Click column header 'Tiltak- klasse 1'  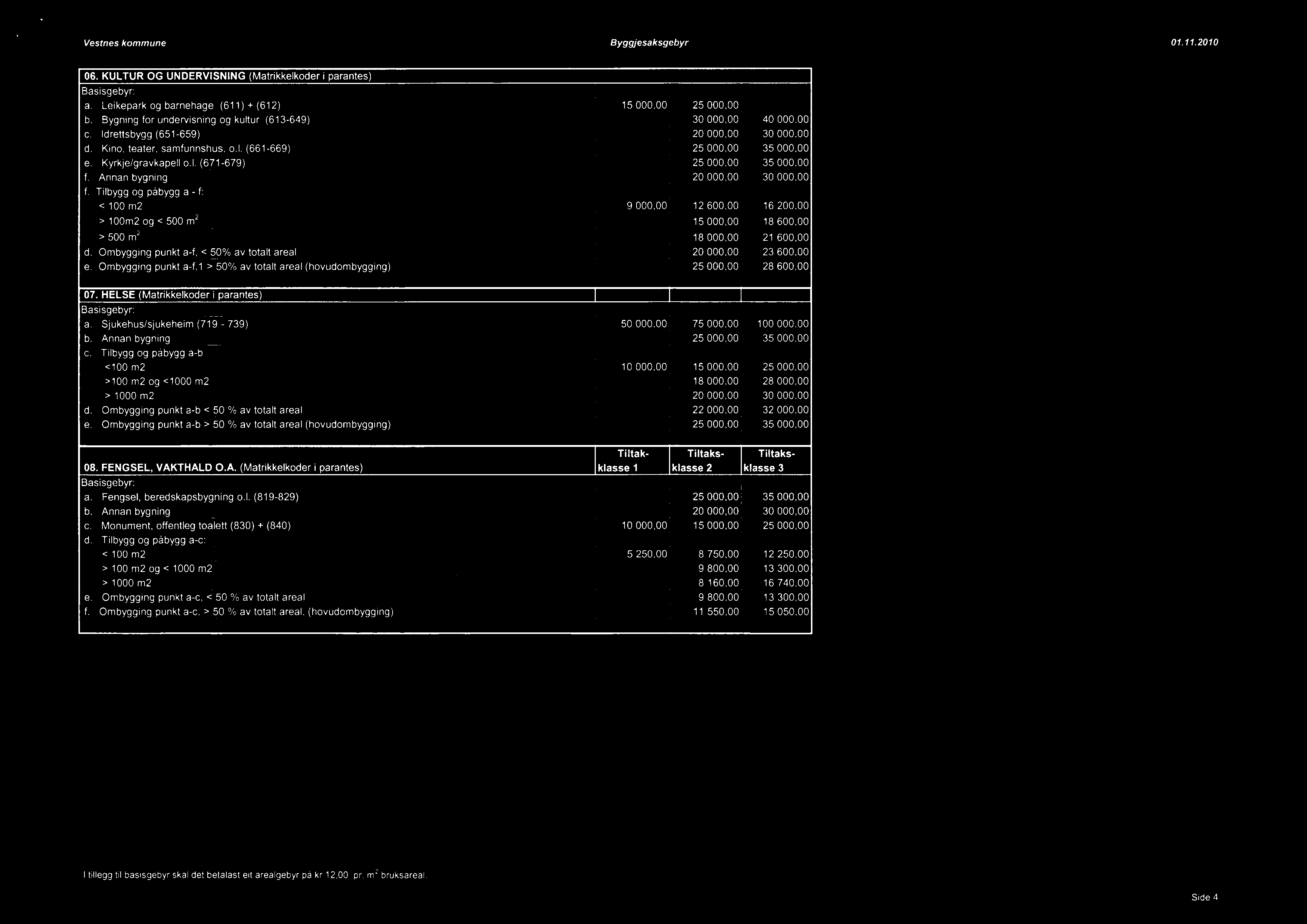[632, 461]
